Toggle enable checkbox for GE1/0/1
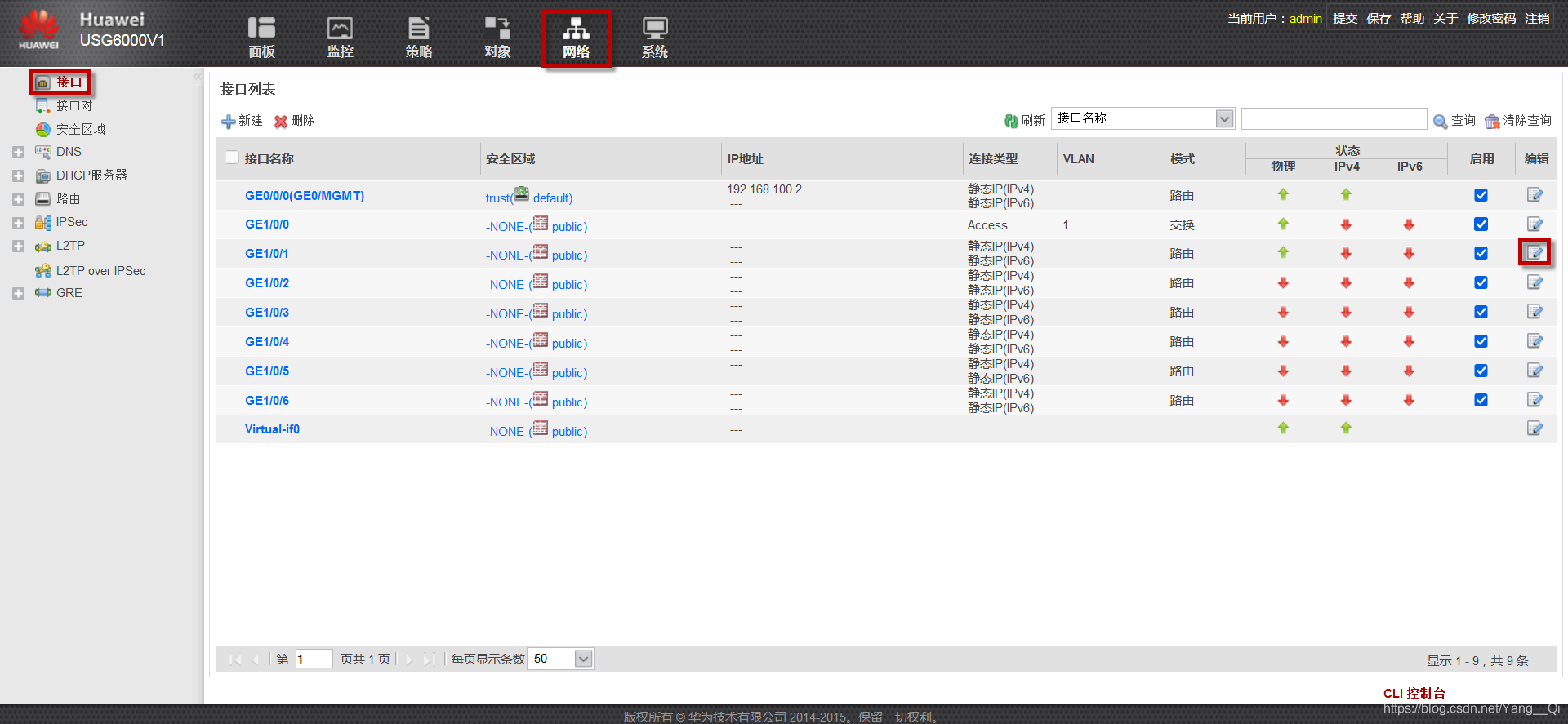Screen dimensions: 1568x724 pos(1481,254)
